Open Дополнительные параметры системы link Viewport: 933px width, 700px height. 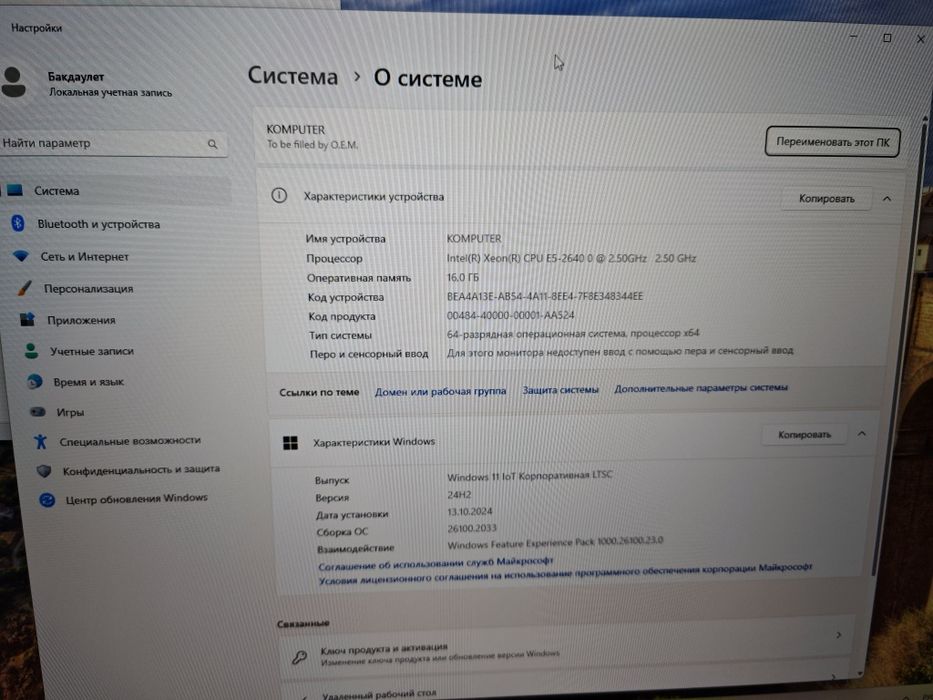(x=701, y=388)
